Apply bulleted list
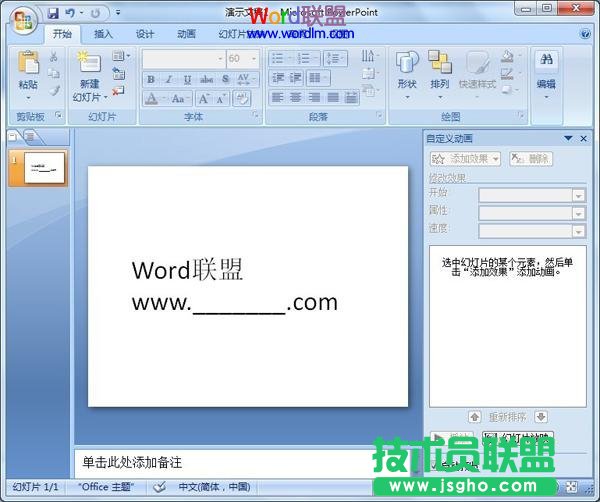 280,59
